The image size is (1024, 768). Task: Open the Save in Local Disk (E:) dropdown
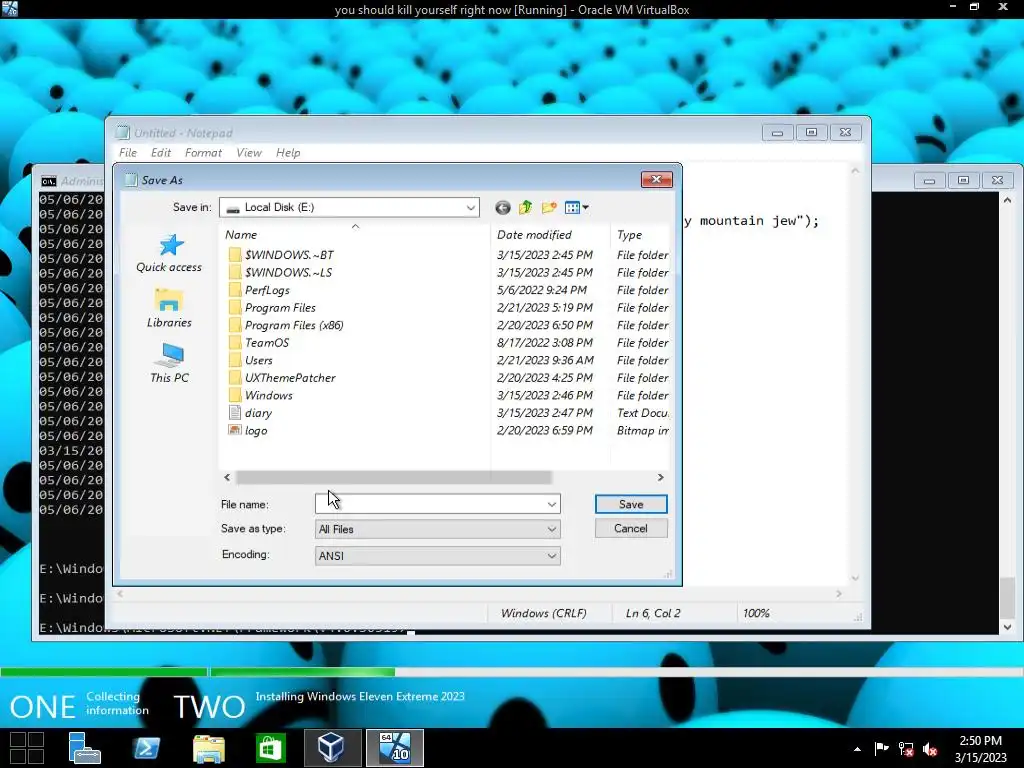click(x=349, y=208)
